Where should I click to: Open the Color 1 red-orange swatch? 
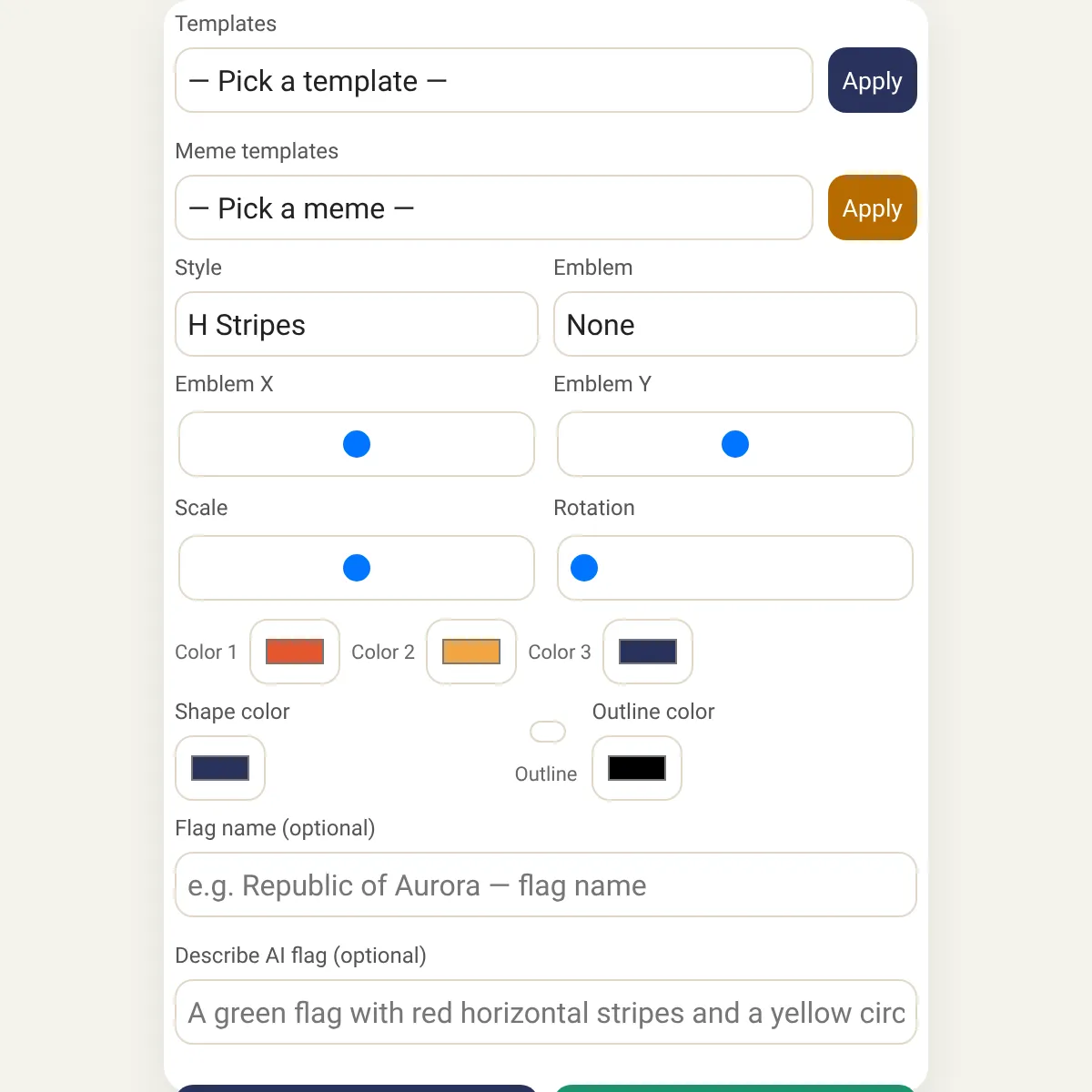[295, 652]
